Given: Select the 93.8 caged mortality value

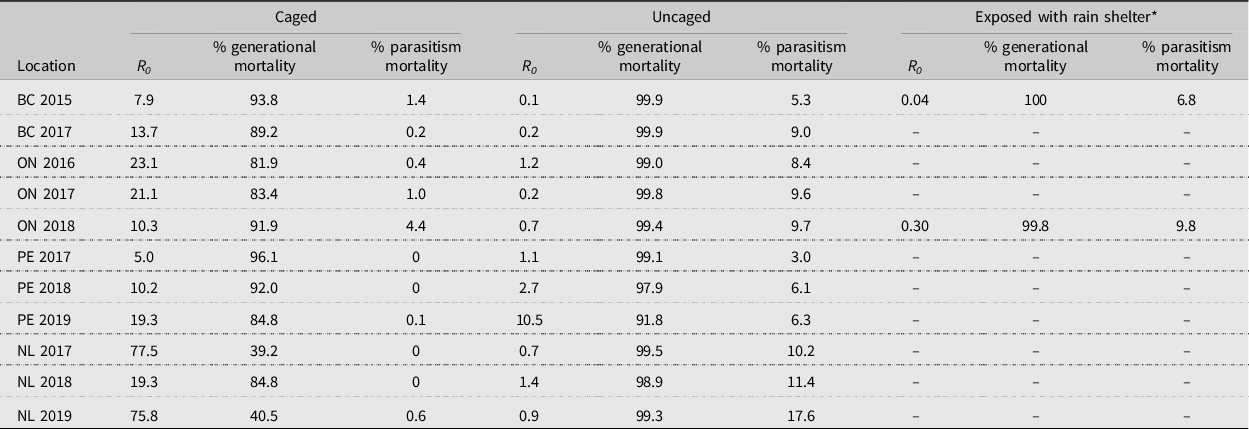Looking at the screenshot, I should point(264,101).
